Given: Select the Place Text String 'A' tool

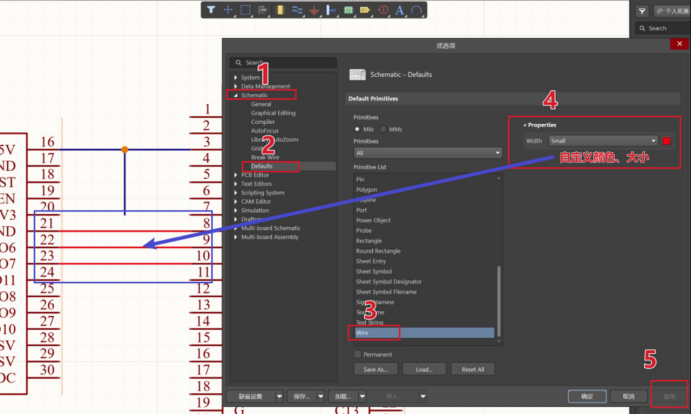Looking at the screenshot, I should tap(400, 10).
